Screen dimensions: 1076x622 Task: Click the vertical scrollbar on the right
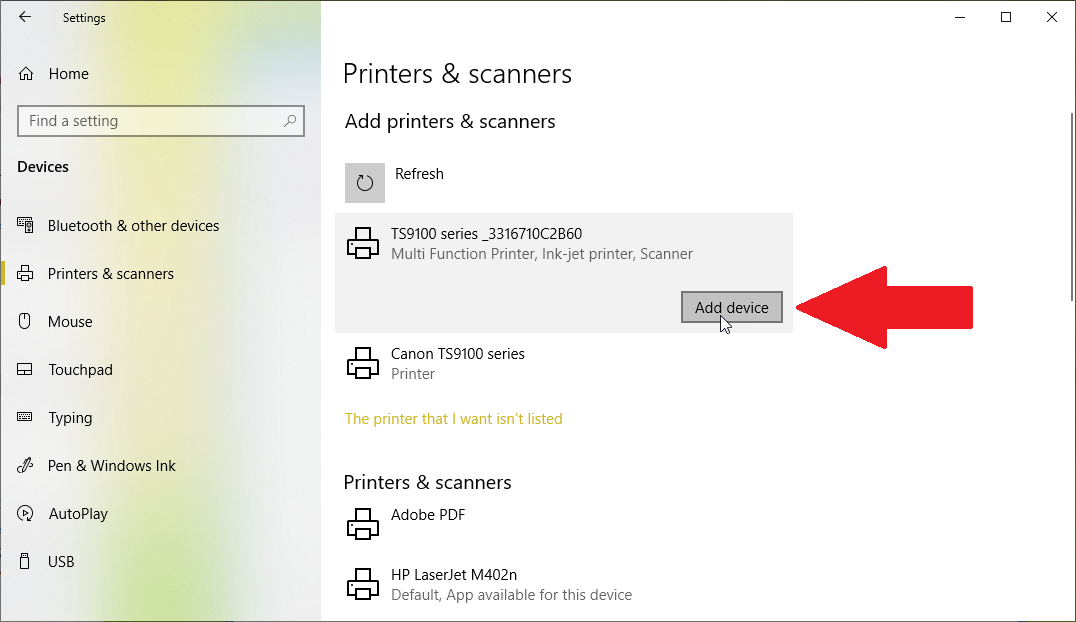pos(1072,206)
